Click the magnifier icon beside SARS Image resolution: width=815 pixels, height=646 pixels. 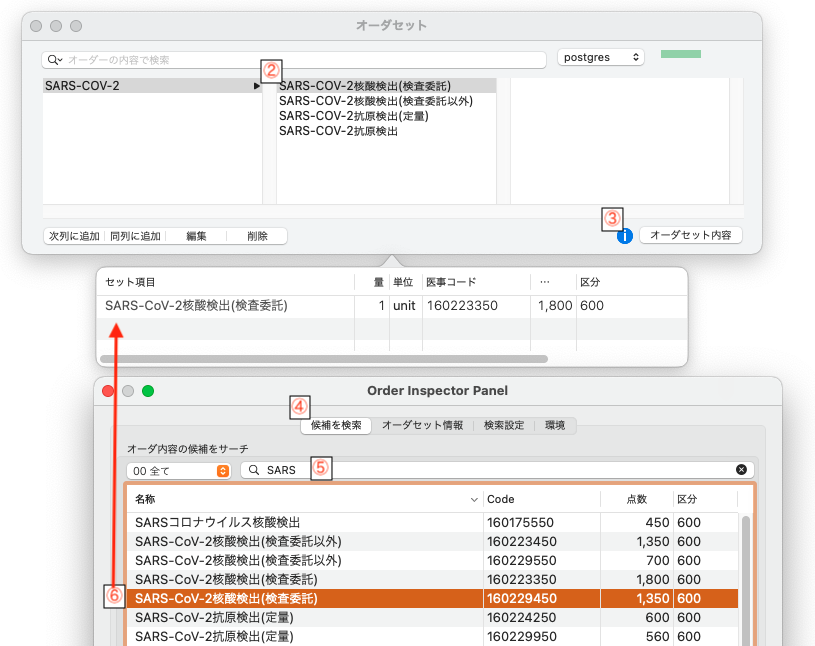coord(255,470)
